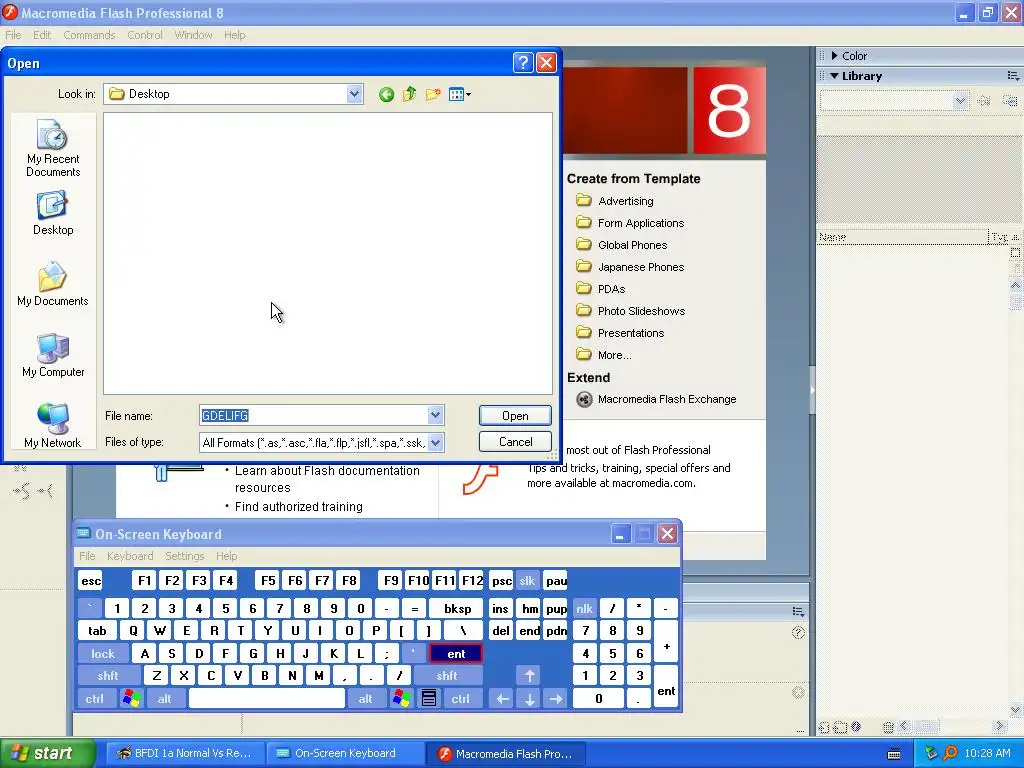The width and height of the screenshot is (1024, 768).
Task: Select Desktop shortcut in places bar
Action: (53, 213)
